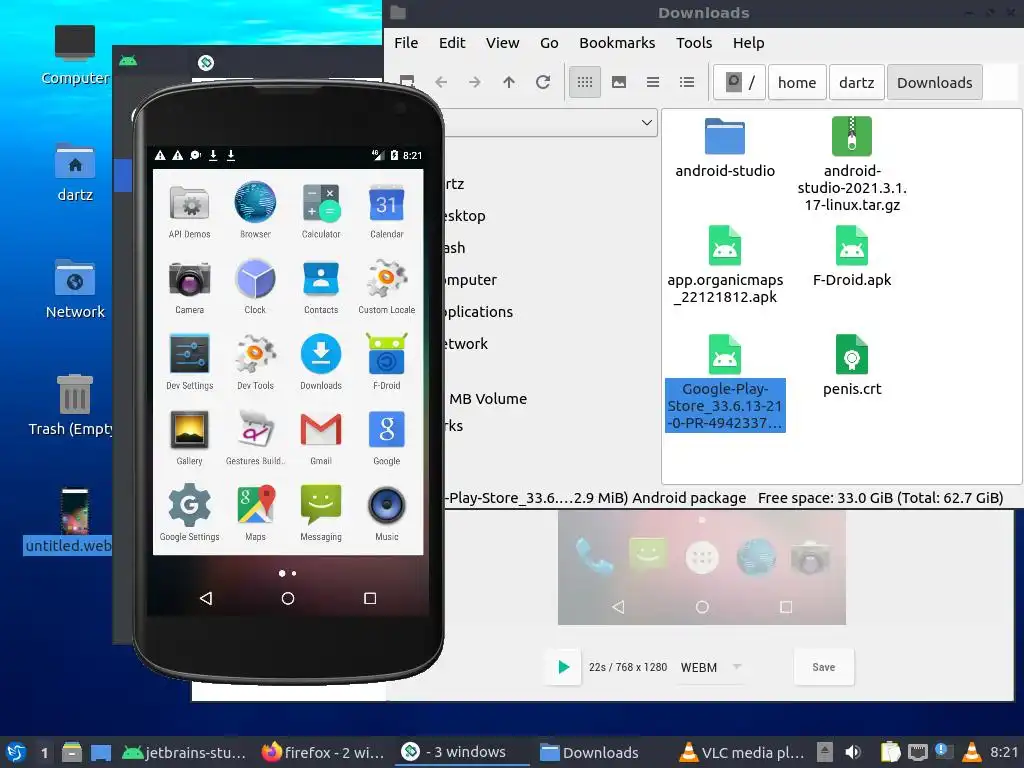Screen dimensions: 1024x768
Task: Launch Dev Tools app
Action: pos(255,362)
